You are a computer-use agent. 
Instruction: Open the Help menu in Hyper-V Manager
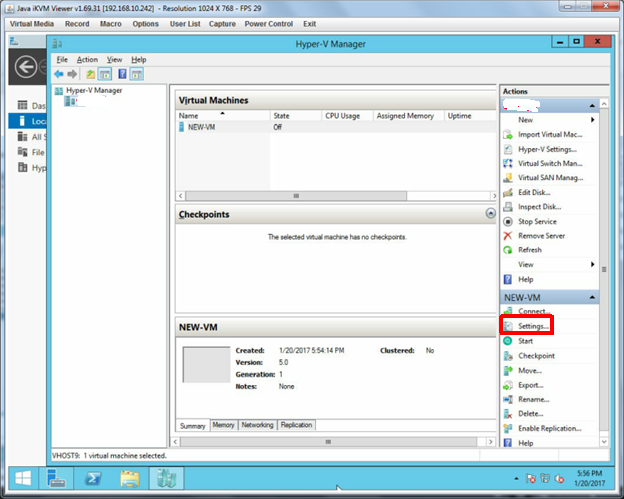[x=139, y=60]
